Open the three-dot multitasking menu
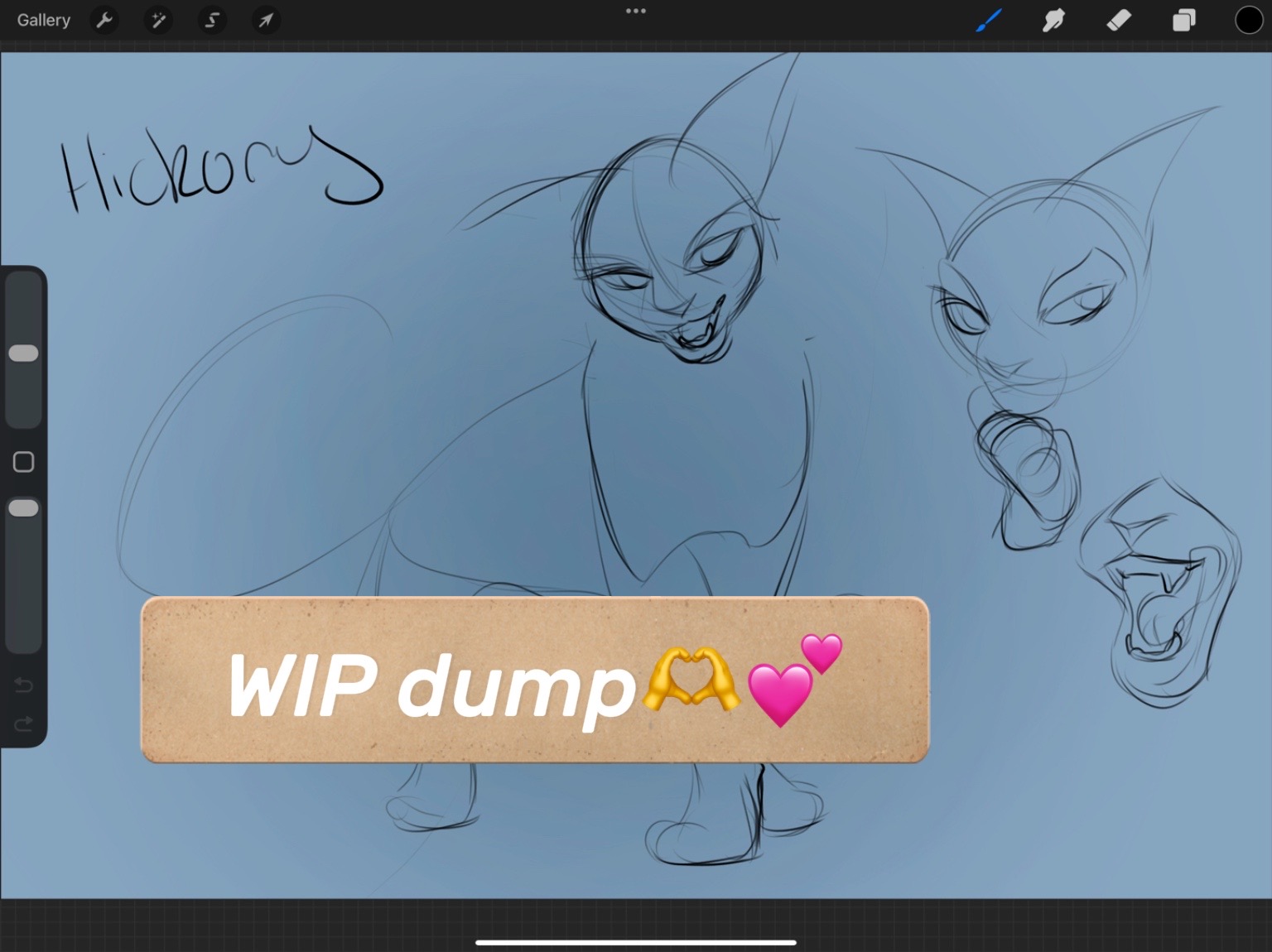 636,11
